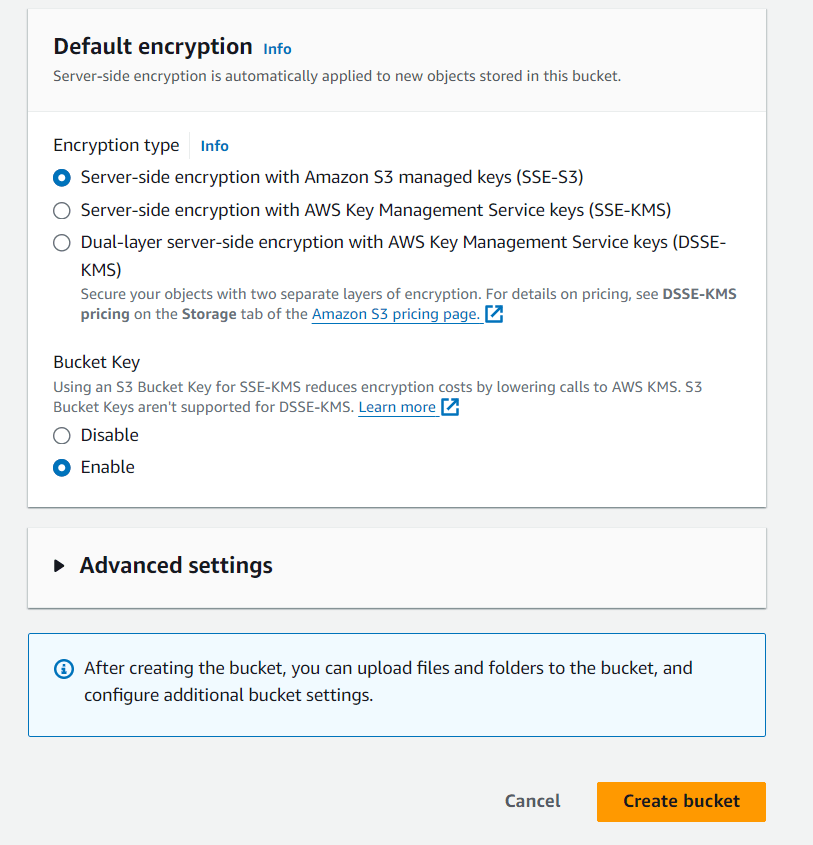Set Bucket Key to Enable
Image resolution: width=813 pixels, height=845 pixels.
[x=62, y=467]
